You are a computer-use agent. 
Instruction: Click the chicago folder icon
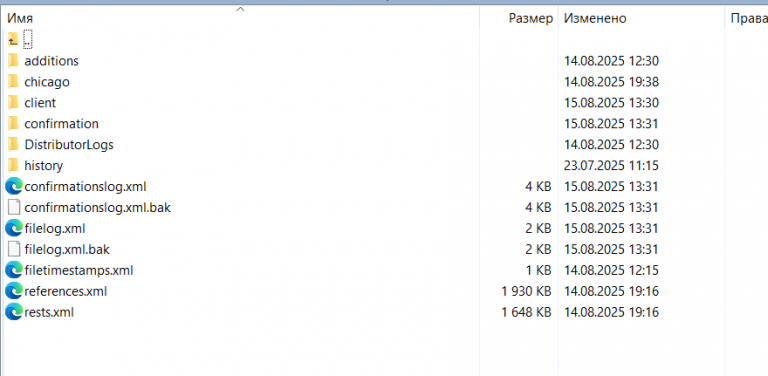tap(14, 82)
